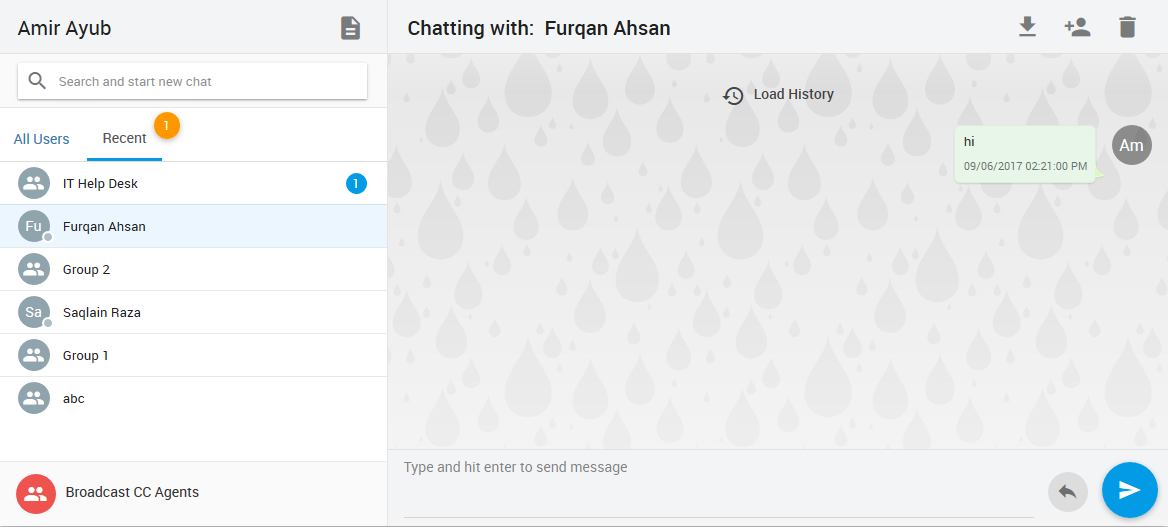
Task: Switch to the All Users tab
Action: click(42, 139)
